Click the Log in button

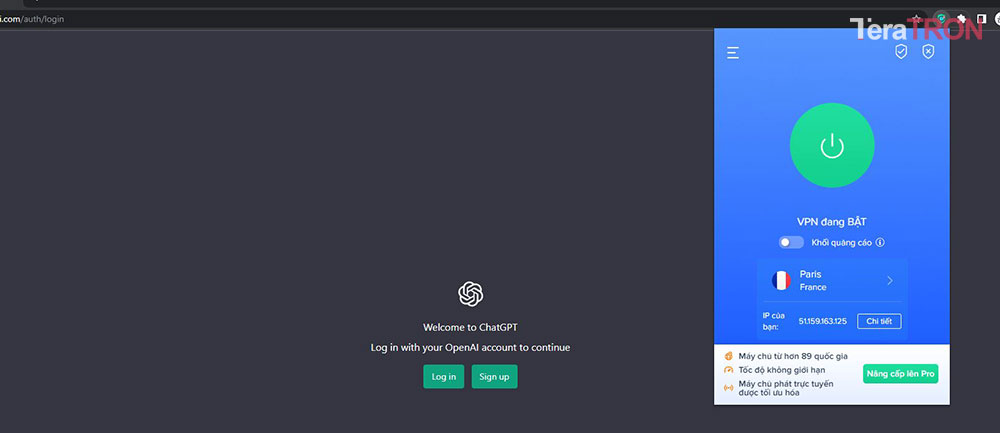[x=443, y=376]
